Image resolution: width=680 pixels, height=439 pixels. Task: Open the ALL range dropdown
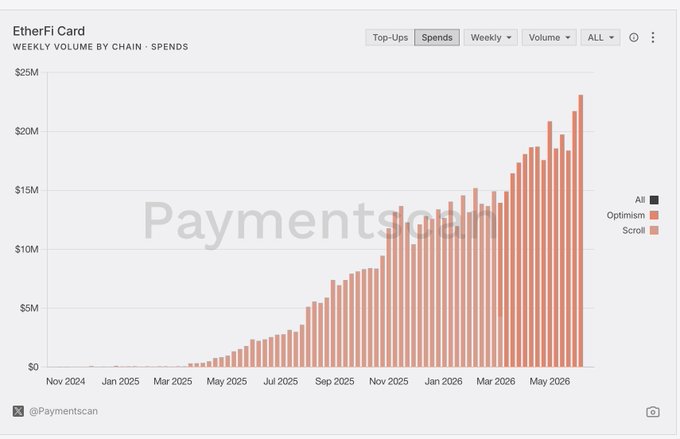point(600,38)
